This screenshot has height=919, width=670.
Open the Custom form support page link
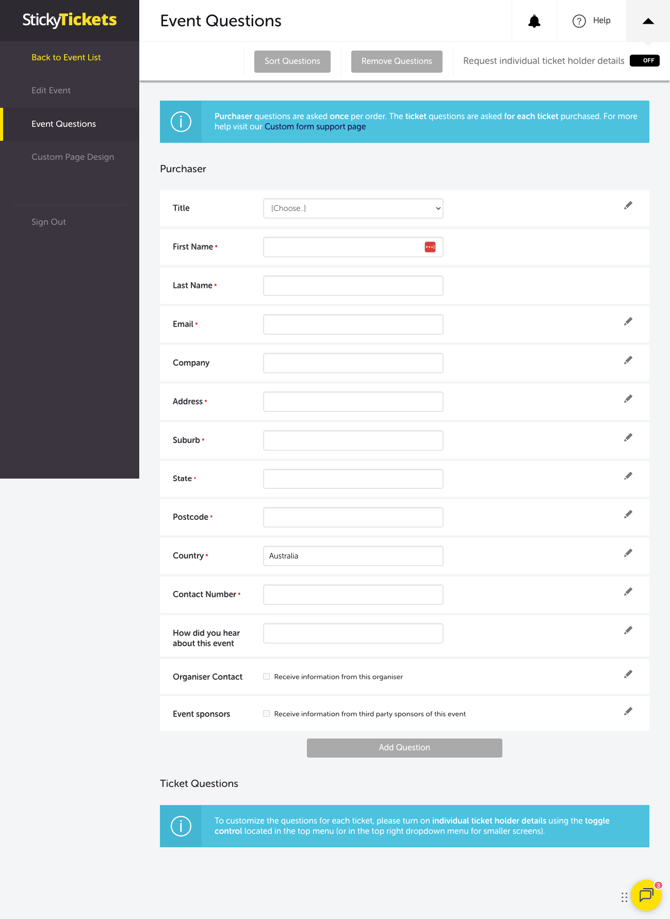point(315,127)
